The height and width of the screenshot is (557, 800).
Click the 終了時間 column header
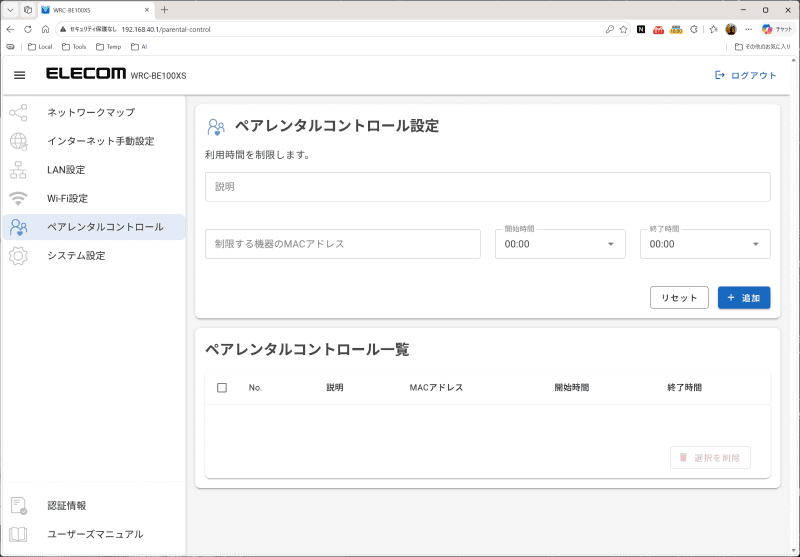tap(684, 388)
